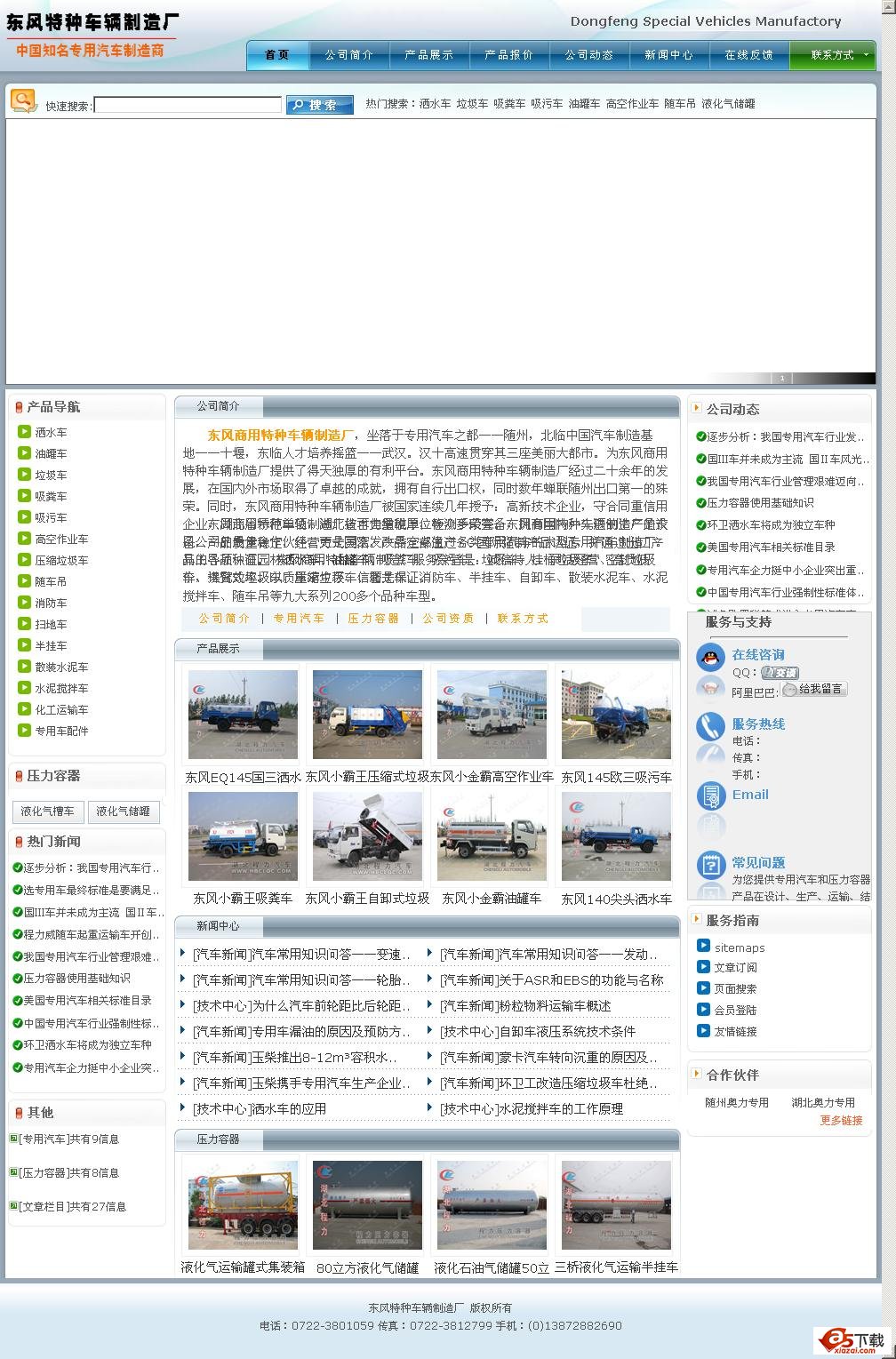Open the 首页 navigation tab

[x=277, y=55]
